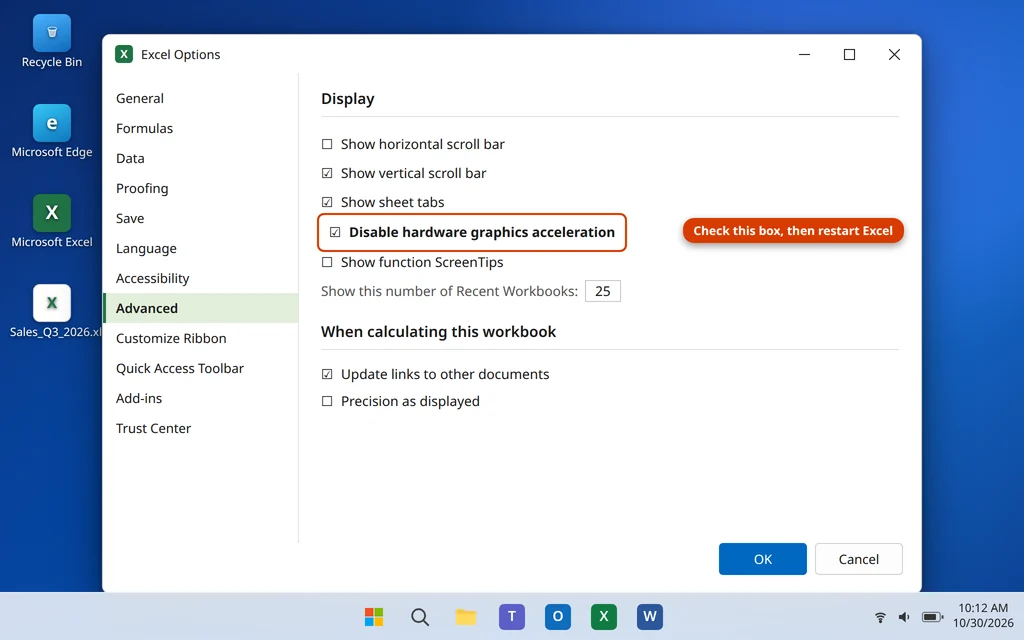This screenshot has width=1024, height=640.
Task: Dismiss the dialog with Cancel
Action: click(x=859, y=559)
